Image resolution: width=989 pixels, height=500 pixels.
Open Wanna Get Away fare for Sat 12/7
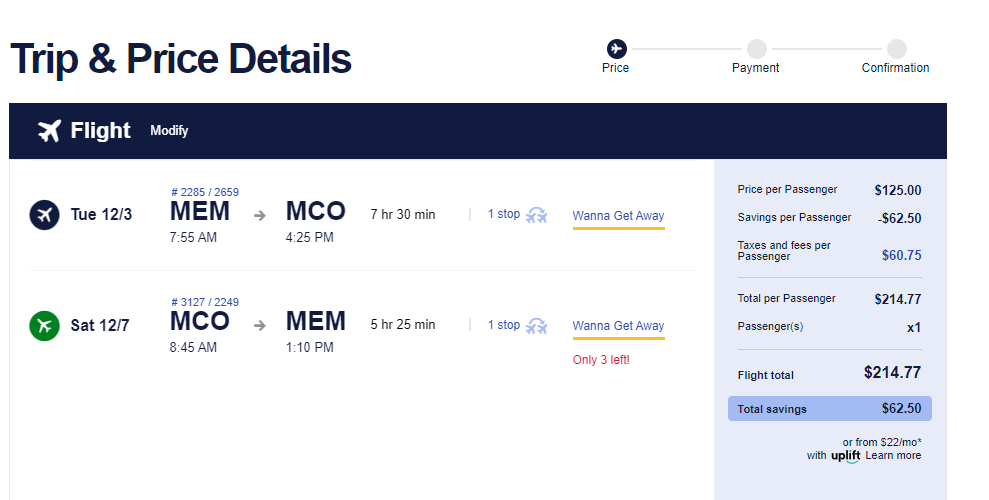618,326
